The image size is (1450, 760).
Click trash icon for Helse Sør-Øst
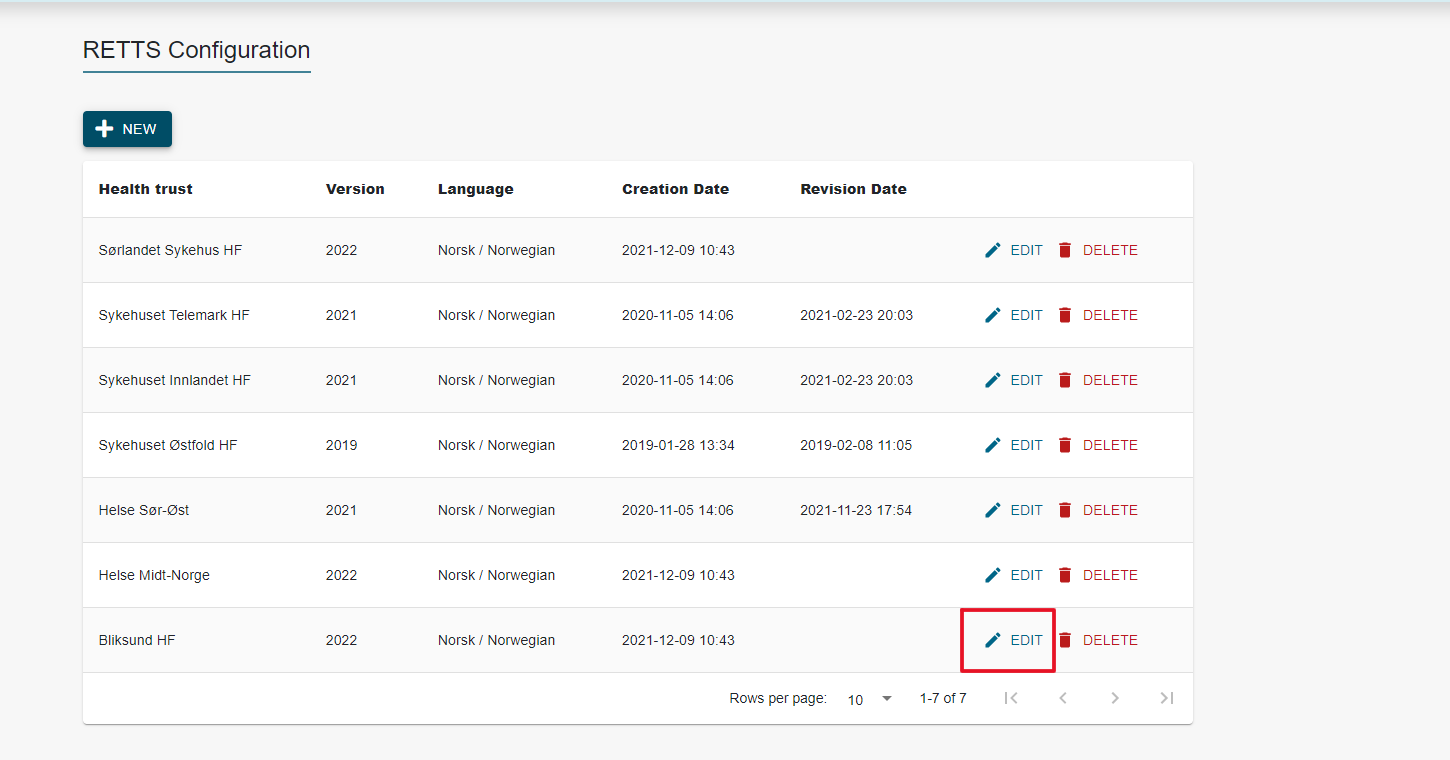pyautogui.click(x=1065, y=510)
